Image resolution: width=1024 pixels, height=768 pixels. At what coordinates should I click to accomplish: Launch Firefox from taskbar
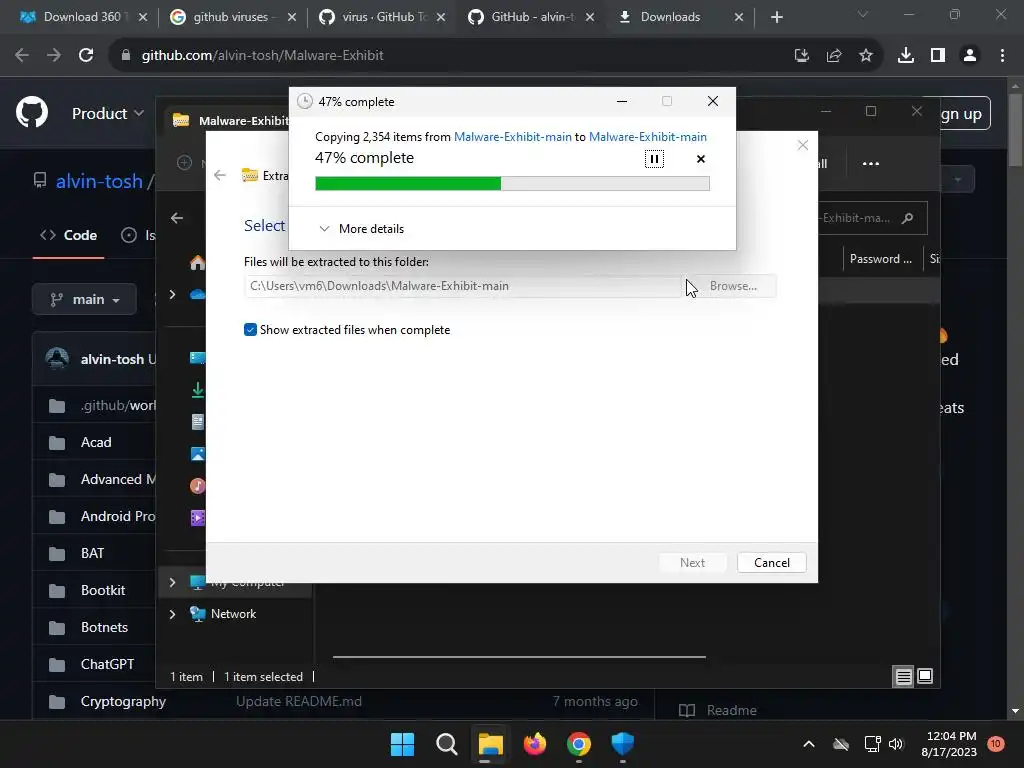tap(535, 744)
